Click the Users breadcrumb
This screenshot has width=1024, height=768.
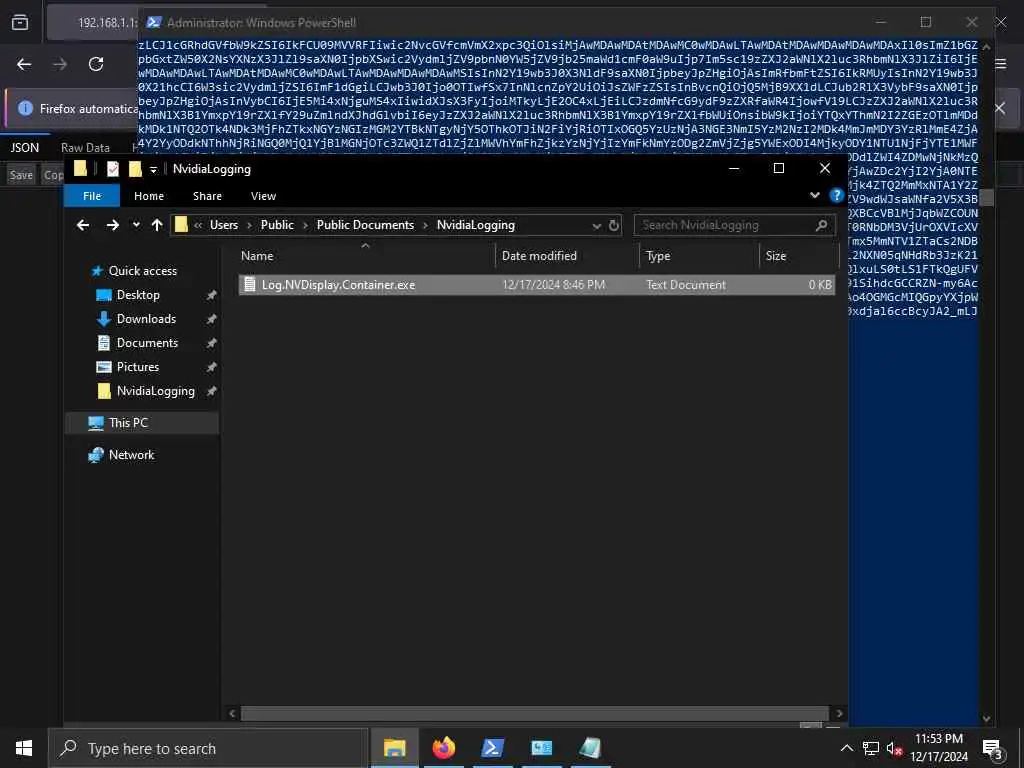[224, 225]
